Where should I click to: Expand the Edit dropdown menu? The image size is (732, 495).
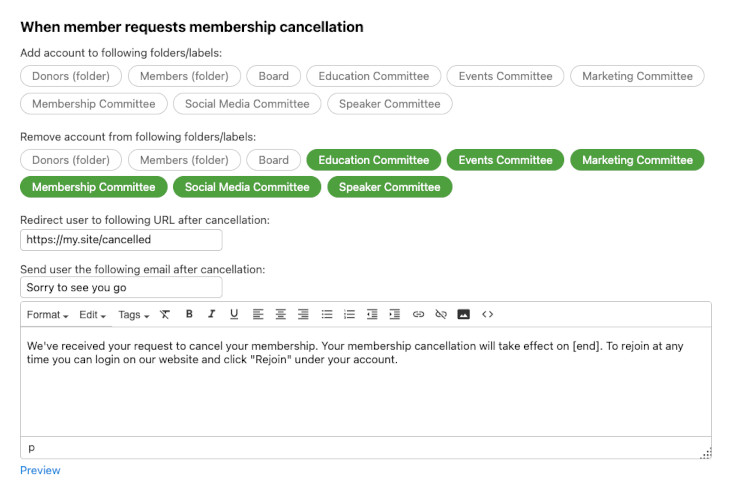94,315
